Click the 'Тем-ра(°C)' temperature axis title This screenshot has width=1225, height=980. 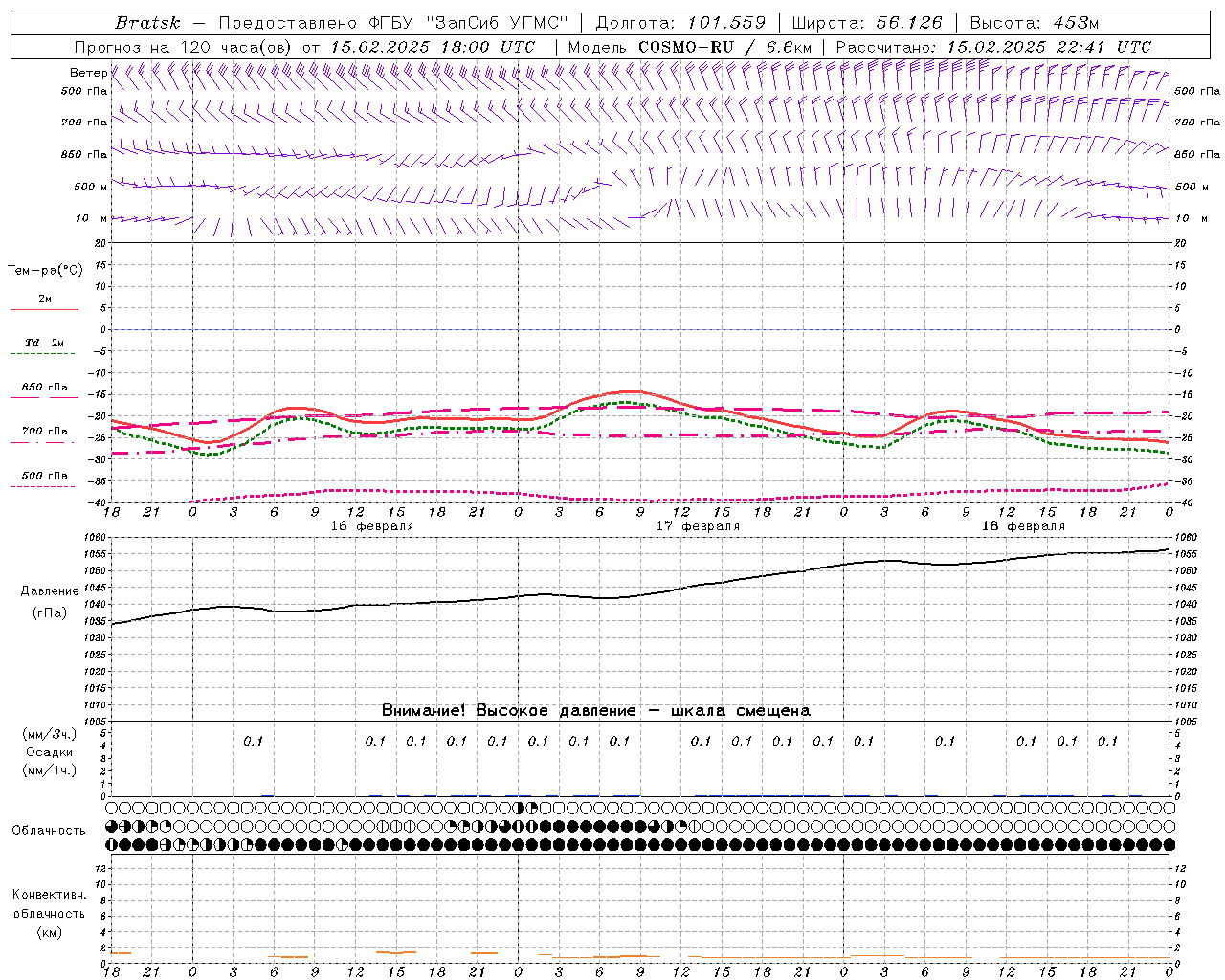point(45,271)
